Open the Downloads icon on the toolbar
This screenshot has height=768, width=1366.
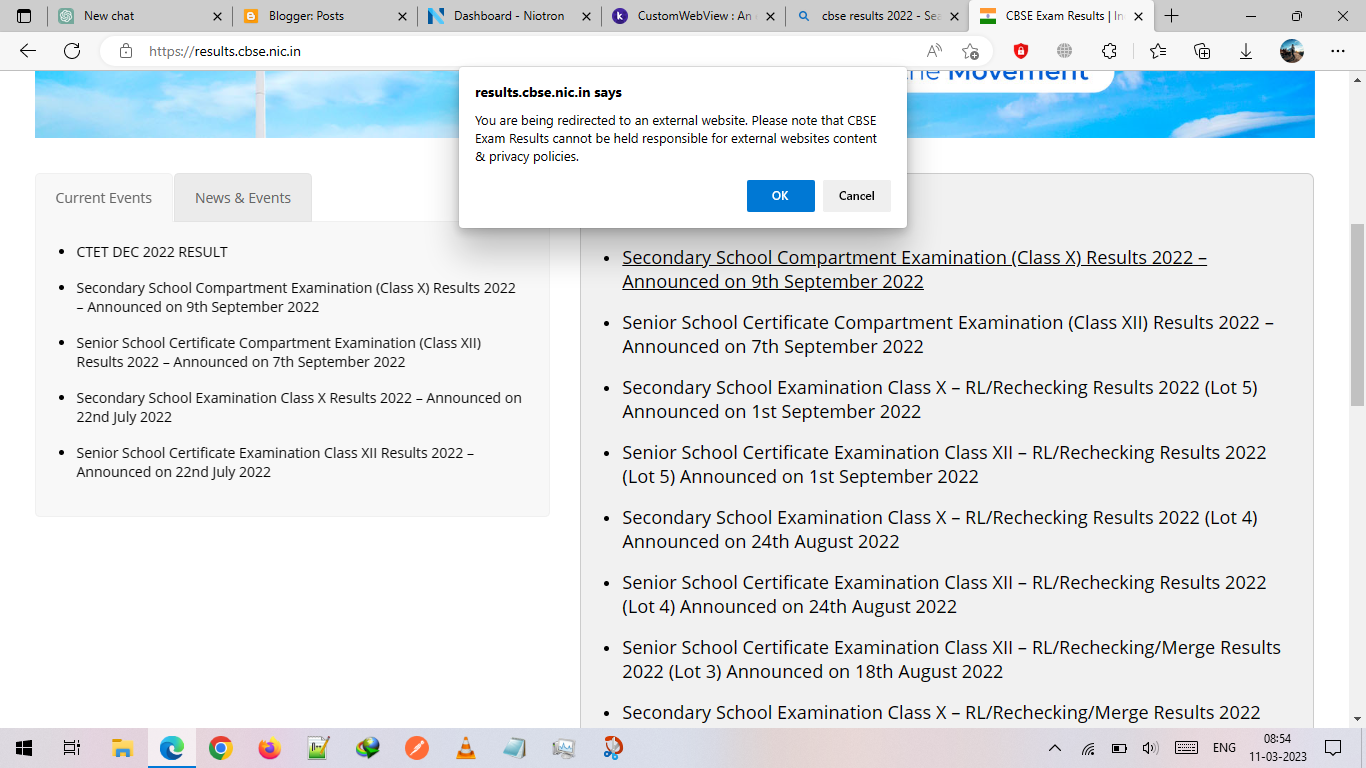[1246, 50]
